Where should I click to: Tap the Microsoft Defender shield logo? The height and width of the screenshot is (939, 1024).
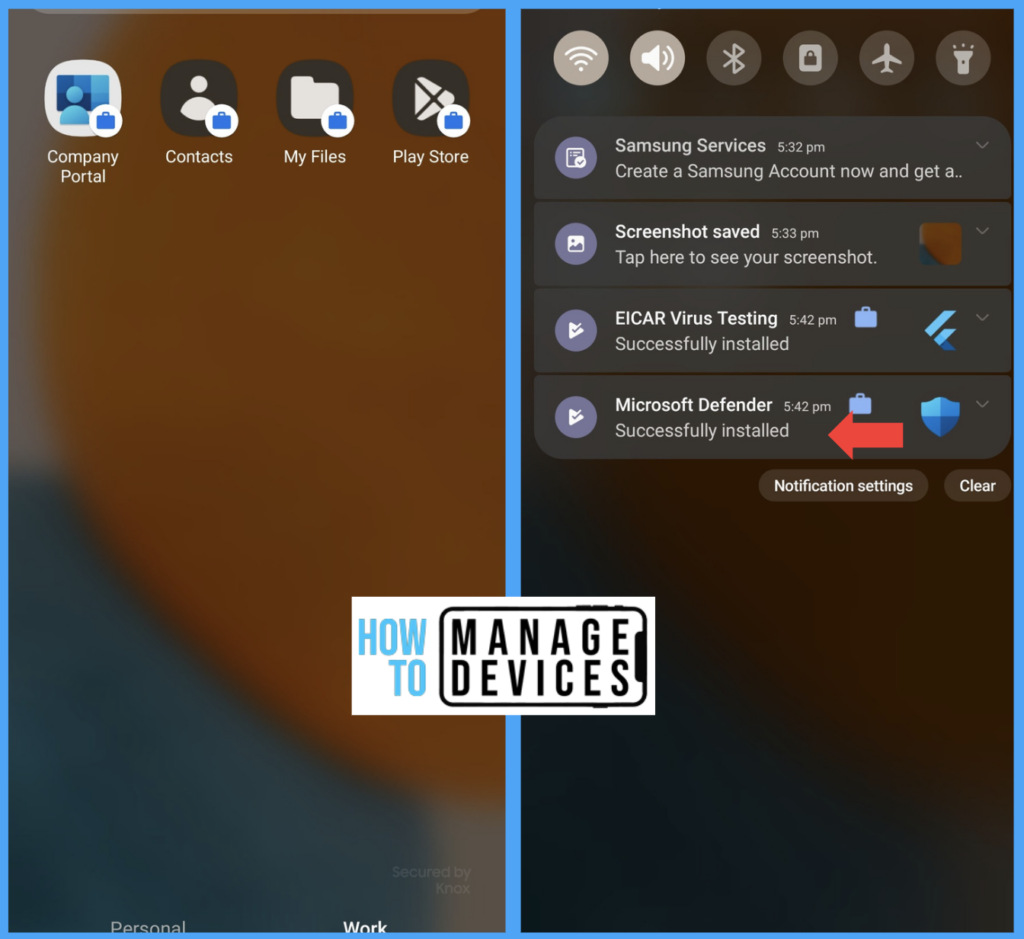[x=940, y=417]
